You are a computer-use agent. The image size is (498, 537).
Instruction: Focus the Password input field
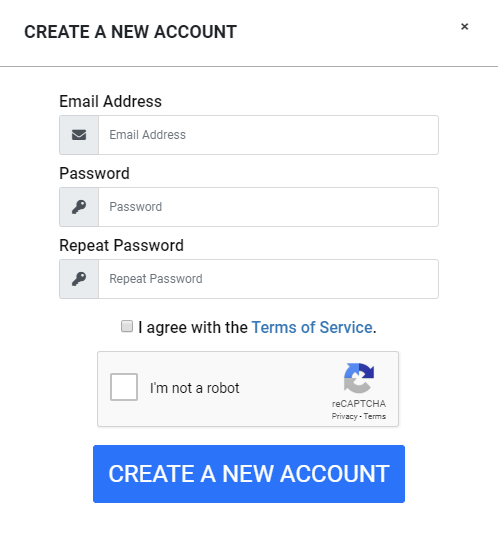269,207
